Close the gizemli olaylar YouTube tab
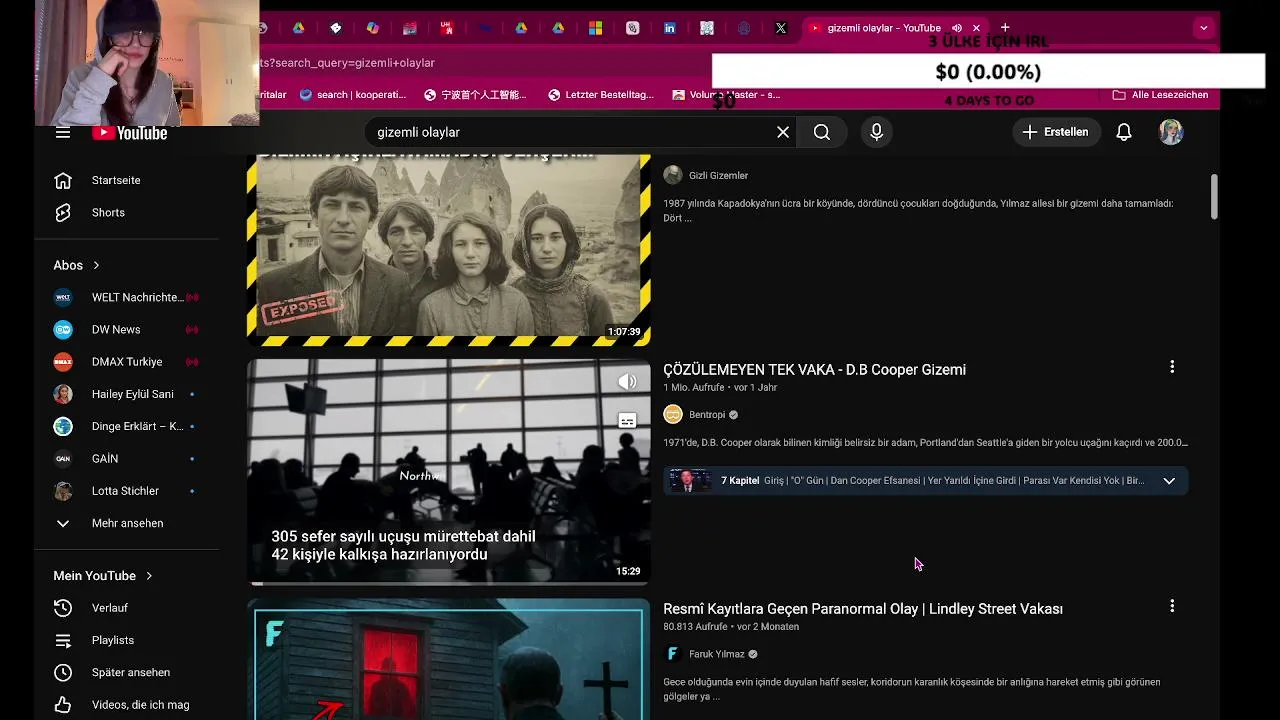The image size is (1280, 720). pyautogui.click(x=976, y=28)
